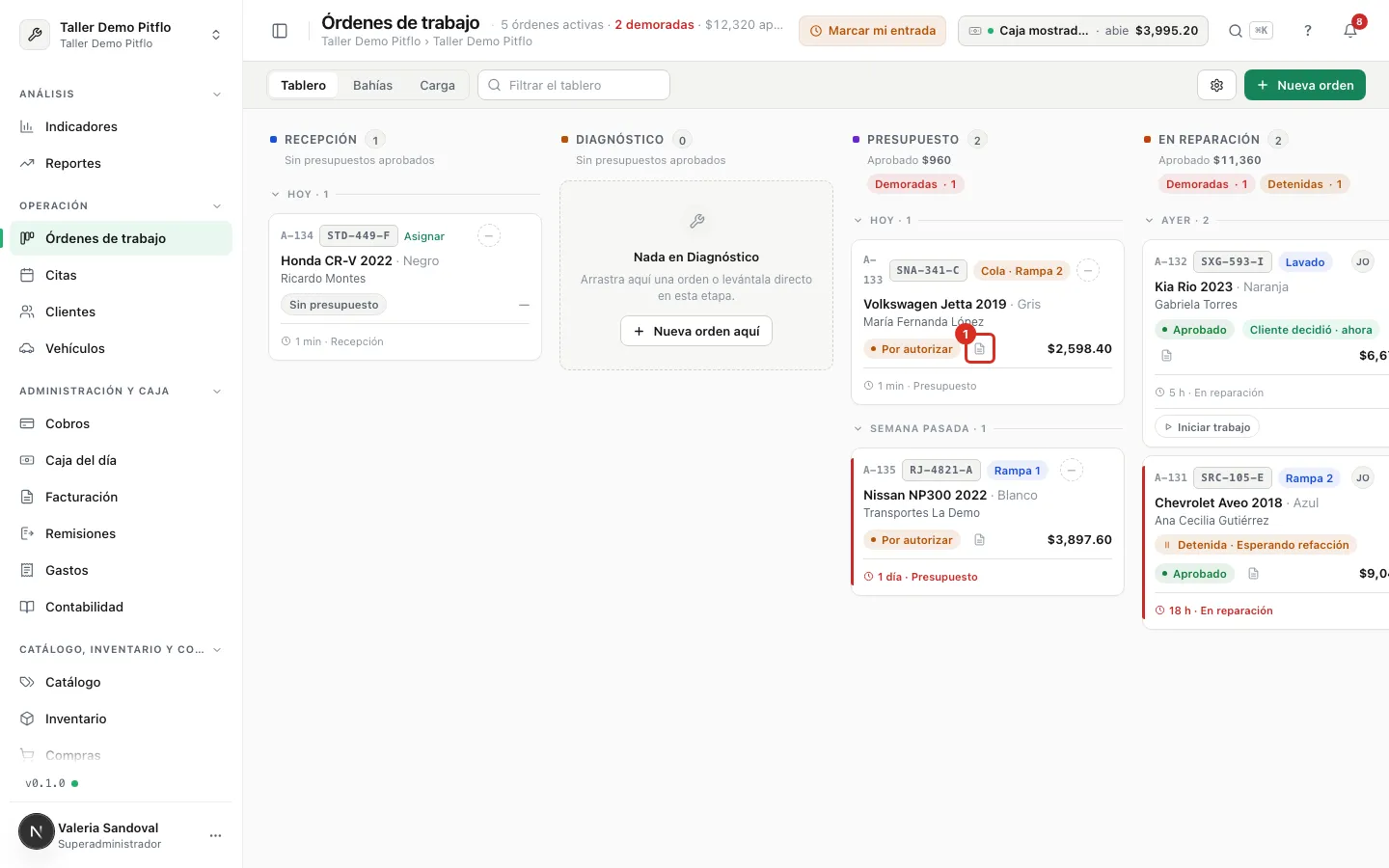Click Valeria Sandoval avatar
This screenshot has width=1389, height=868.
(37, 831)
